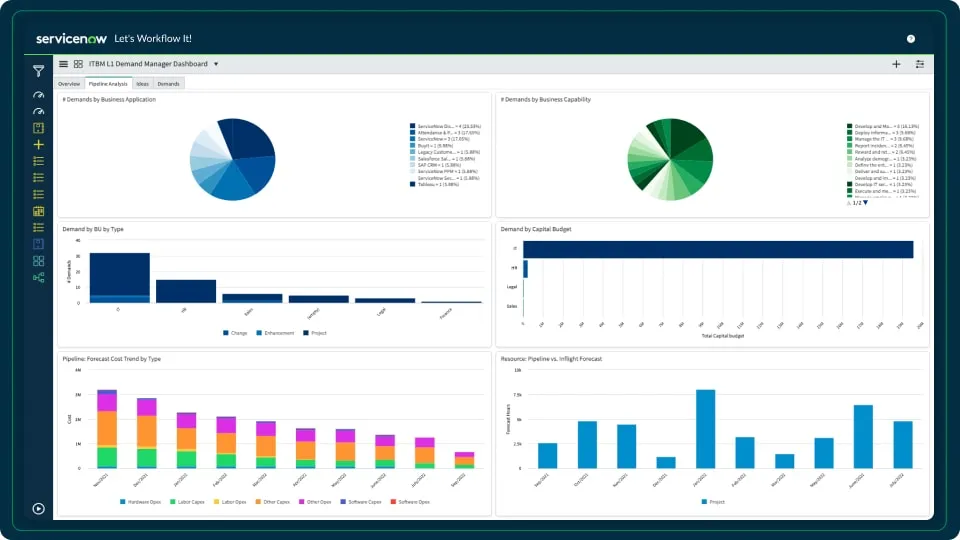Open dashboard settings sliders icon

920,64
